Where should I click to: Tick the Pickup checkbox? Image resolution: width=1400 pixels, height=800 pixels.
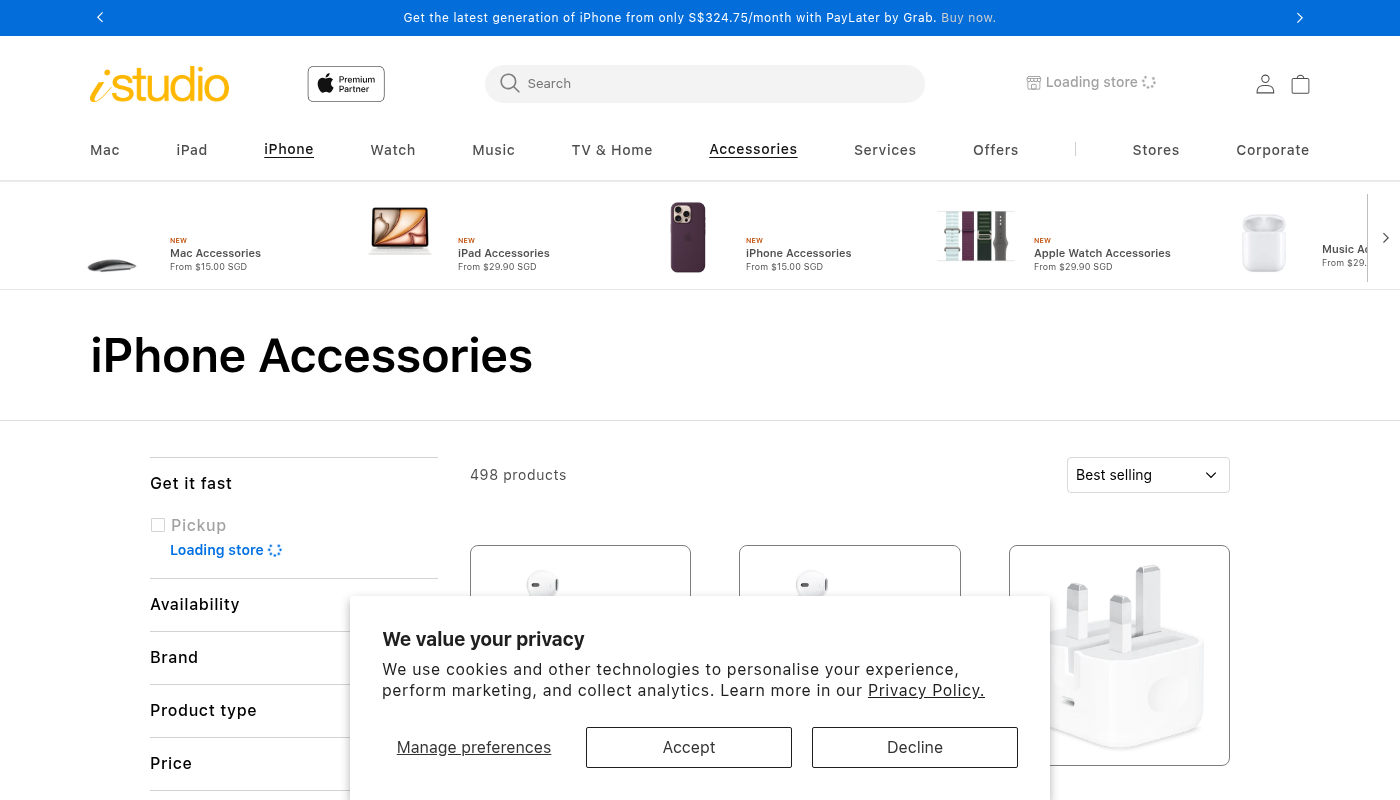(158, 525)
